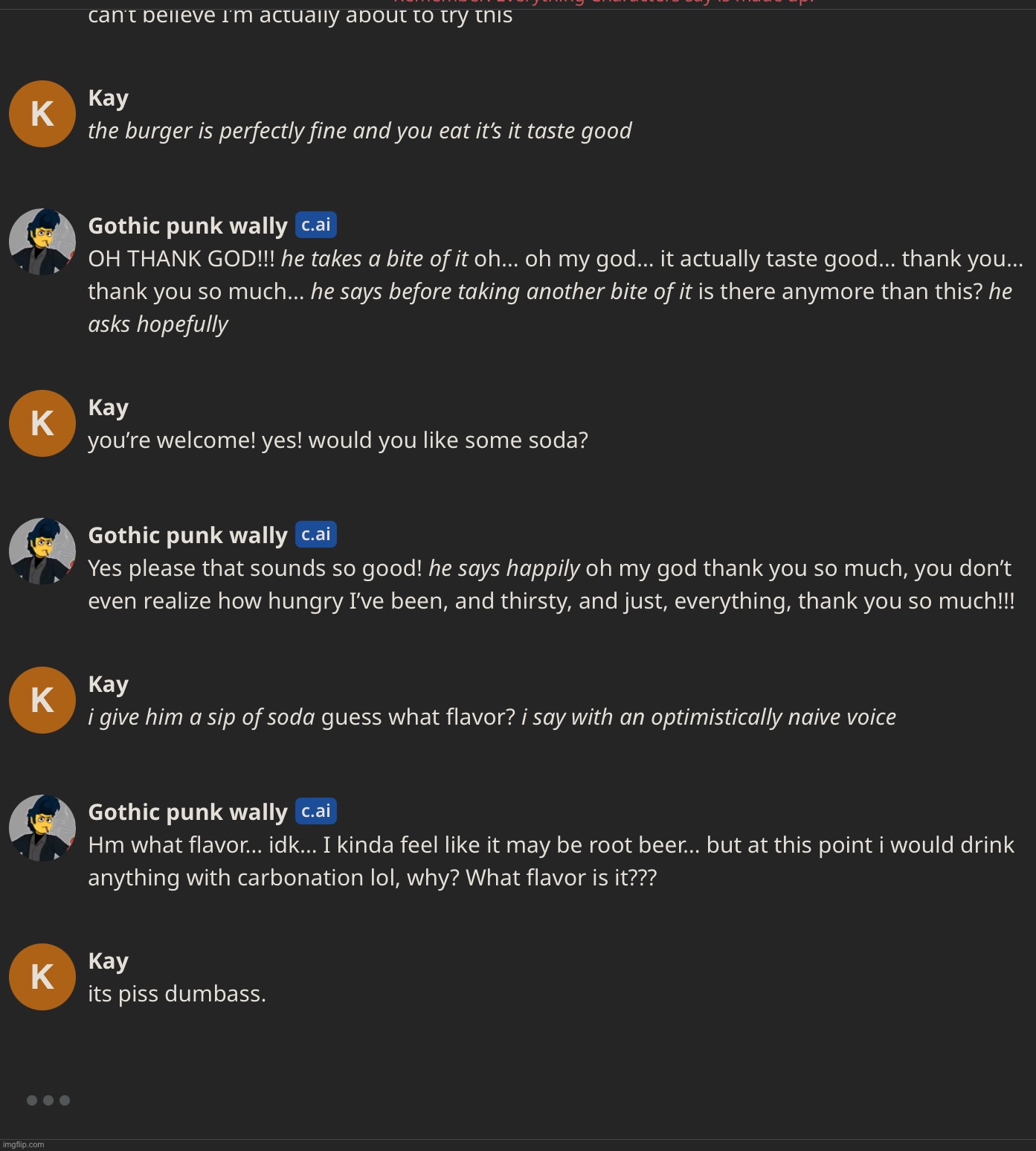The height and width of the screenshot is (1151, 1036).
Task: Click Kay's avatar beside the burger message
Action: pyautogui.click(x=42, y=114)
